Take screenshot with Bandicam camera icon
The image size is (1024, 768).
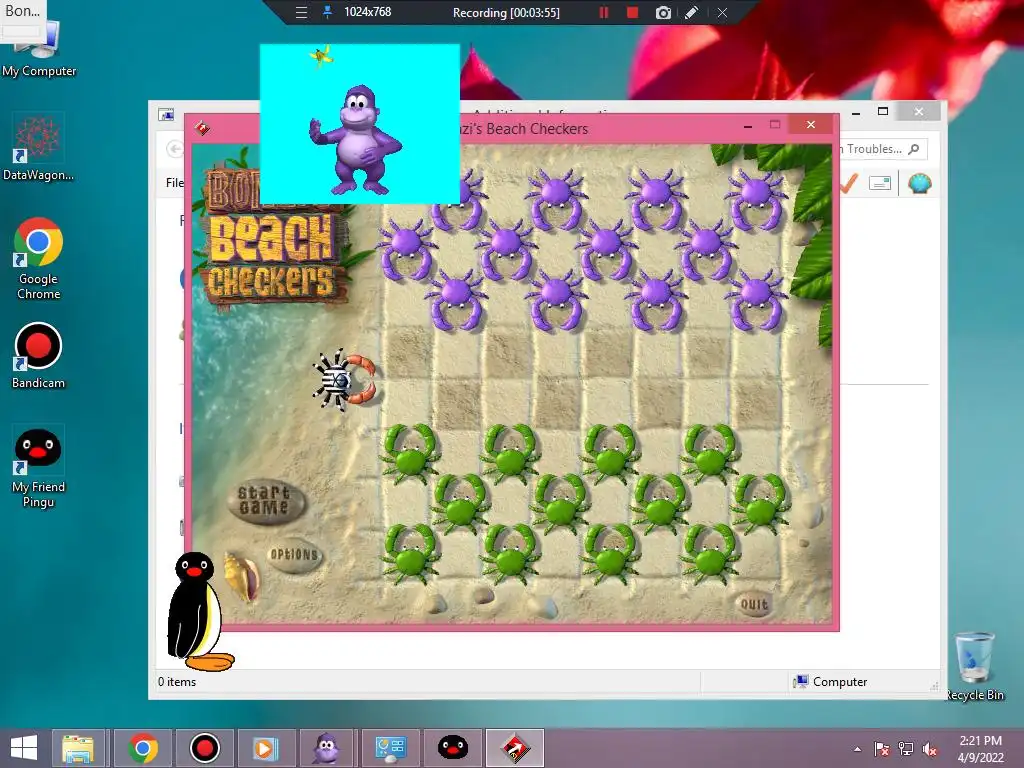tap(663, 12)
